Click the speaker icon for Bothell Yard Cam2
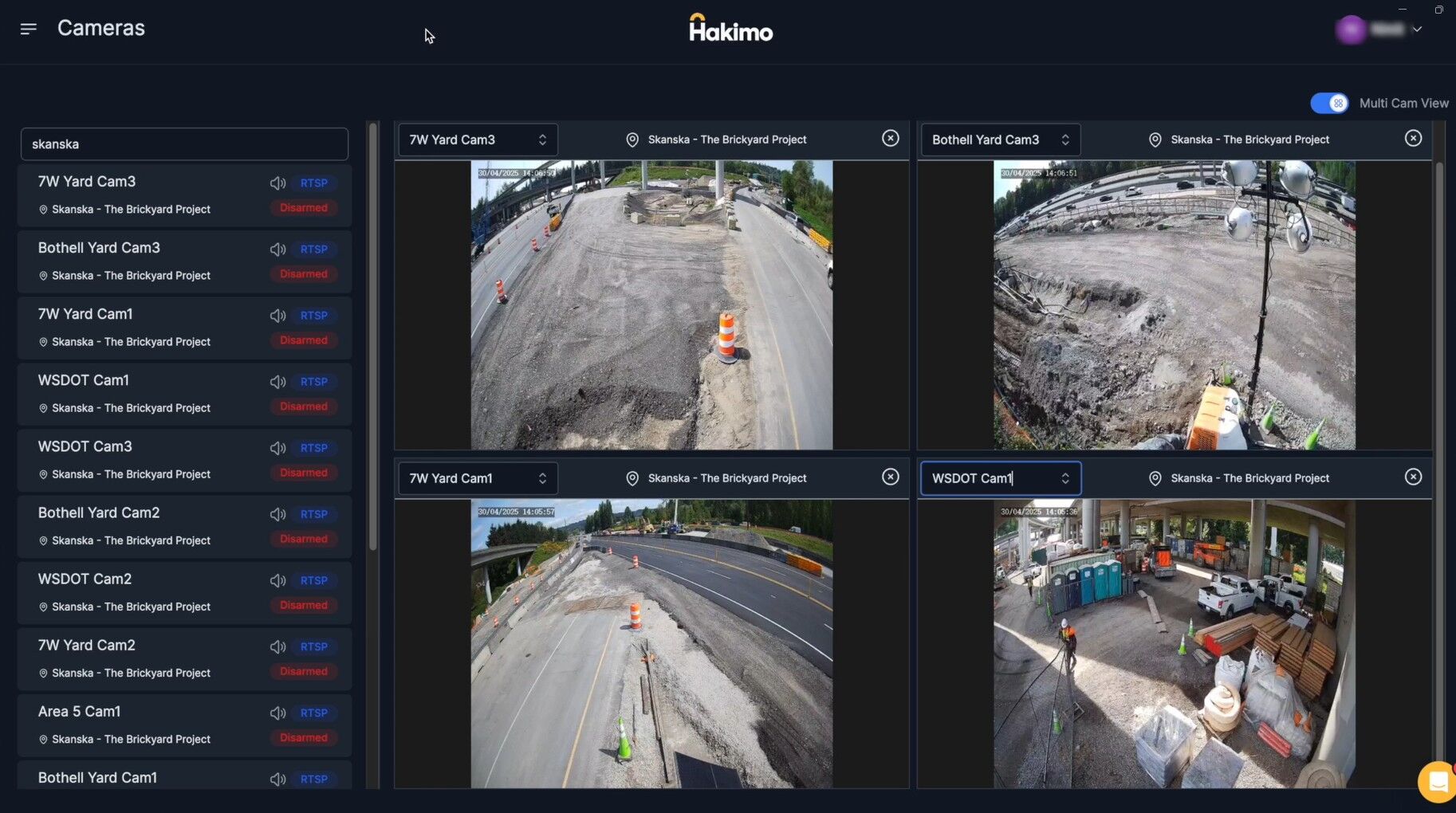The image size is (1456, 813). pos(277,514)
